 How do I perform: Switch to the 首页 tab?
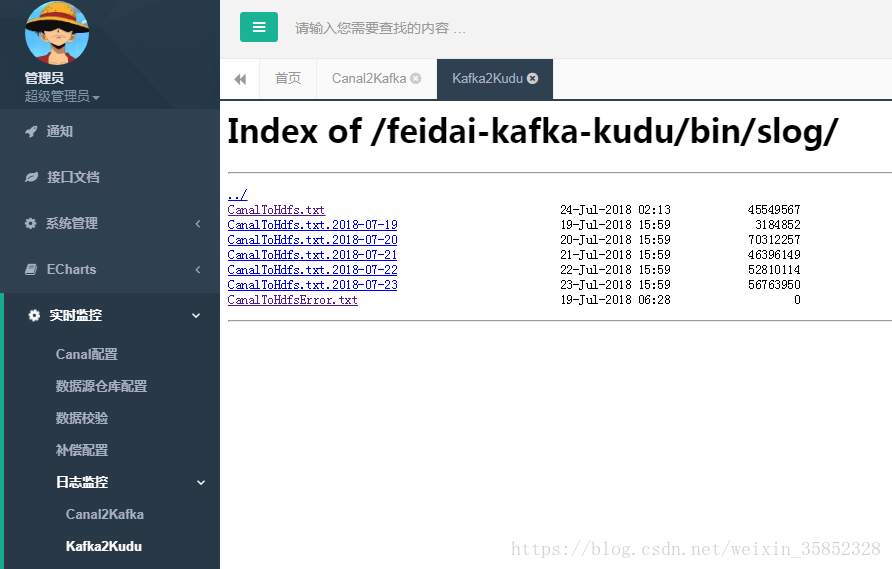288,79
